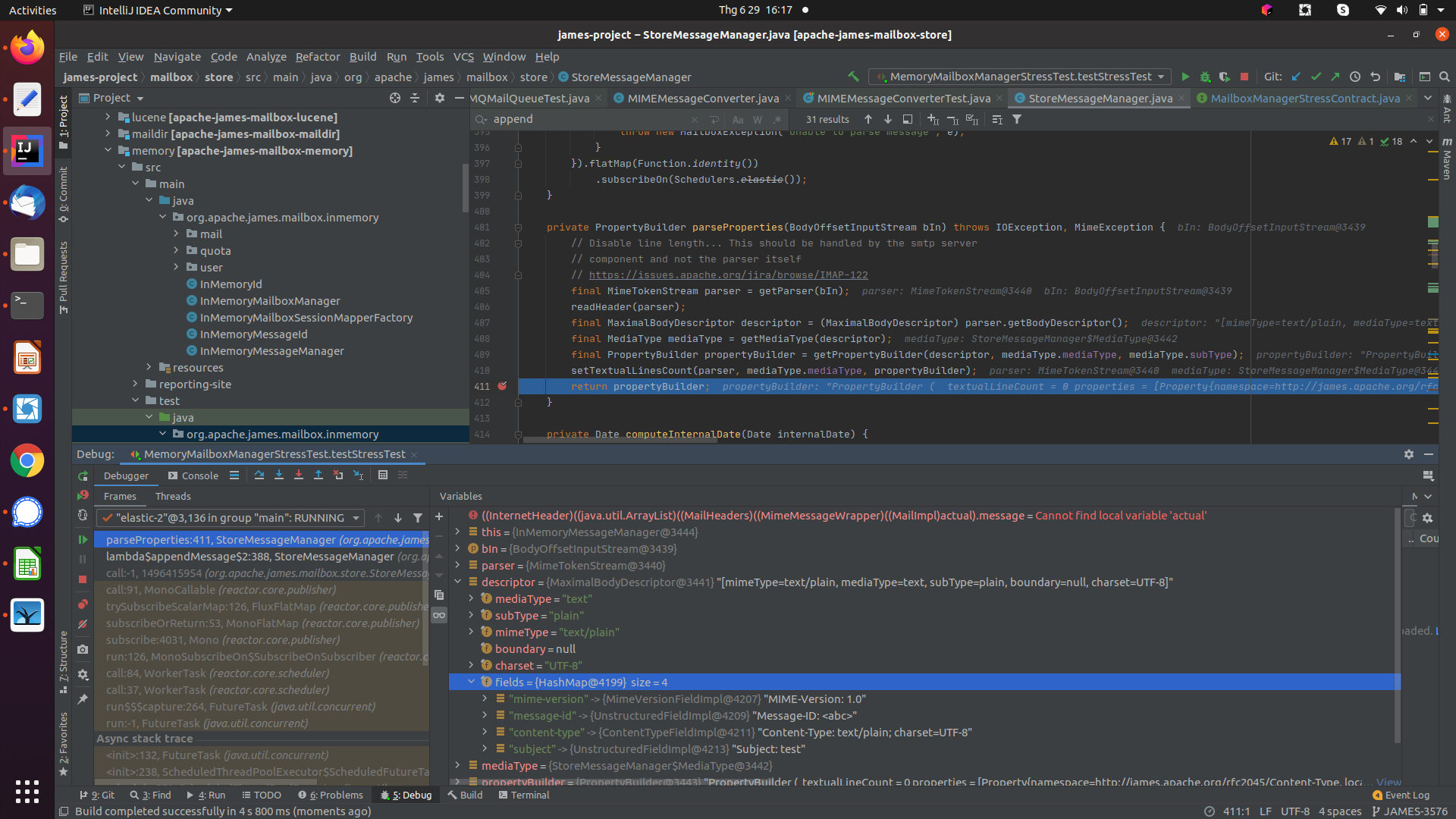Resume Program in debug sidebar
1456x819 pixels.
[83, 539]
